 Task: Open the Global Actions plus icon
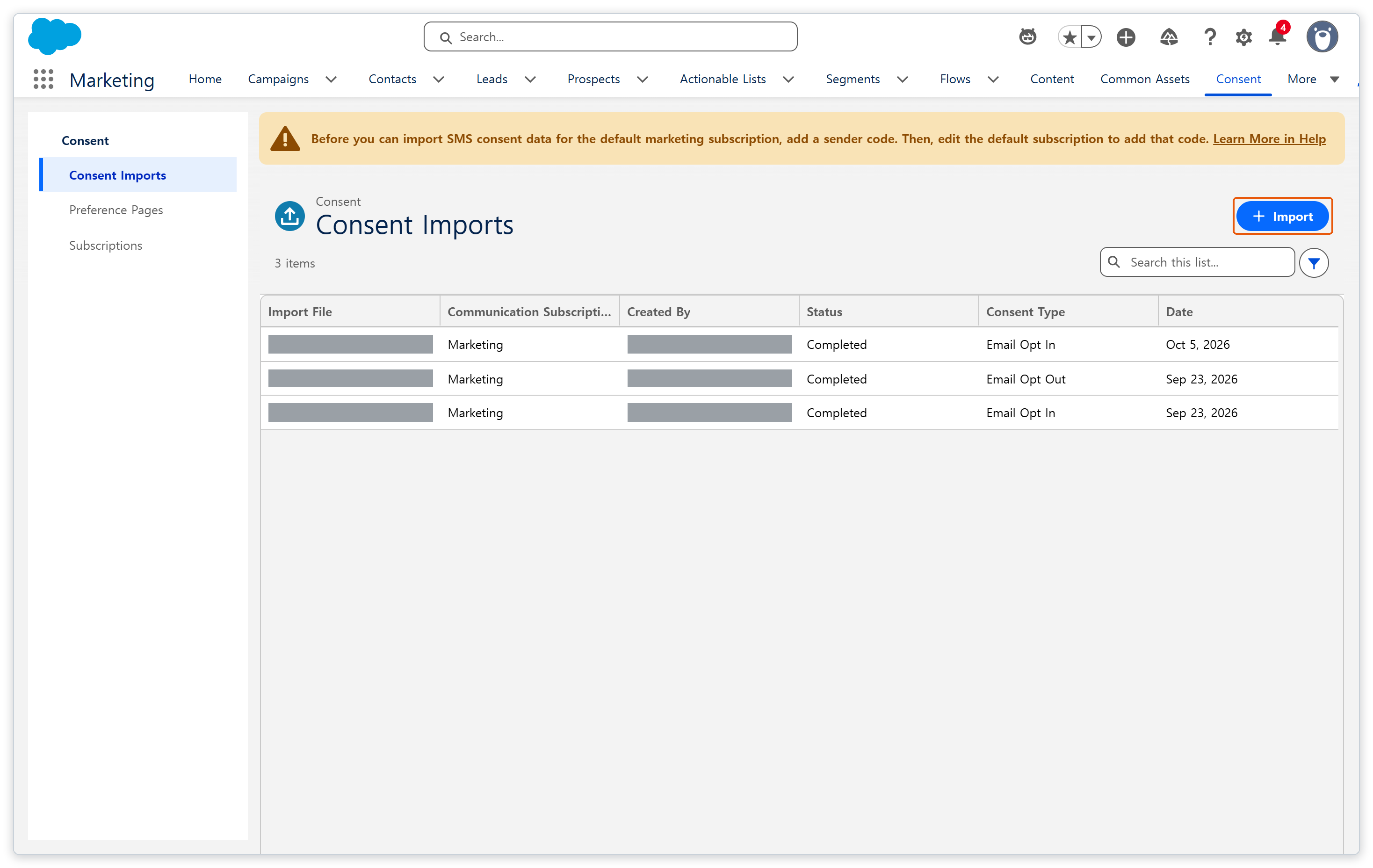[x=1126, y=37]
